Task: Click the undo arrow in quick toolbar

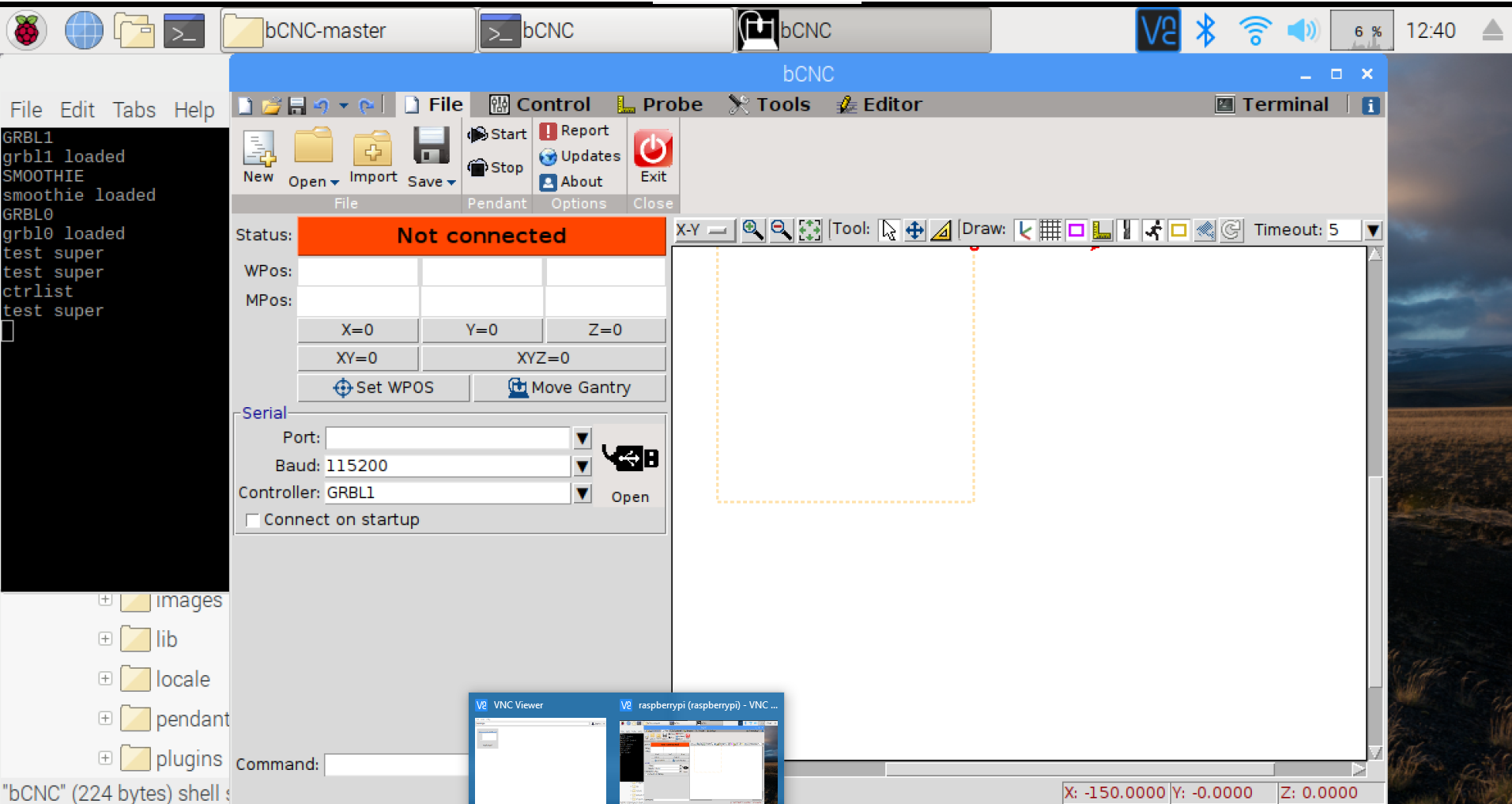Action: pyautogui.click(x=321, y=106)
